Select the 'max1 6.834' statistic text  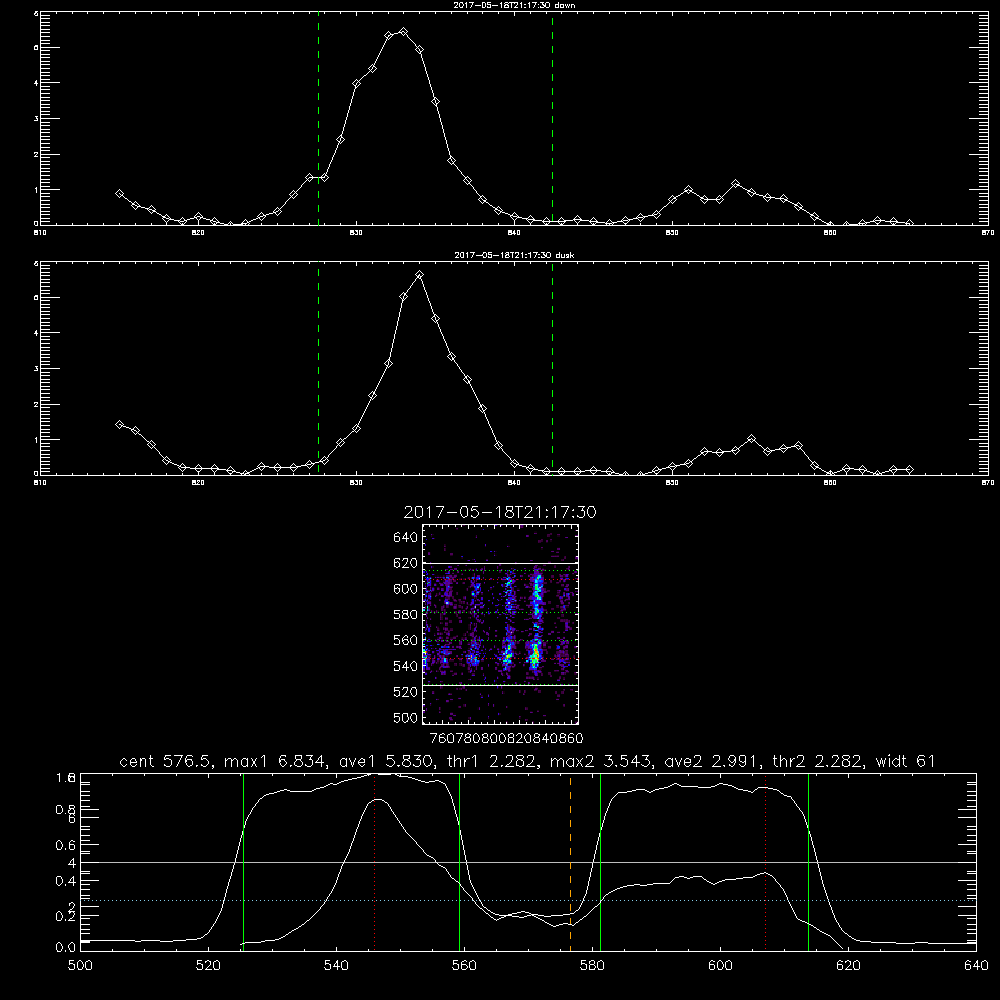pyautogui.click(x=275, y=761)
